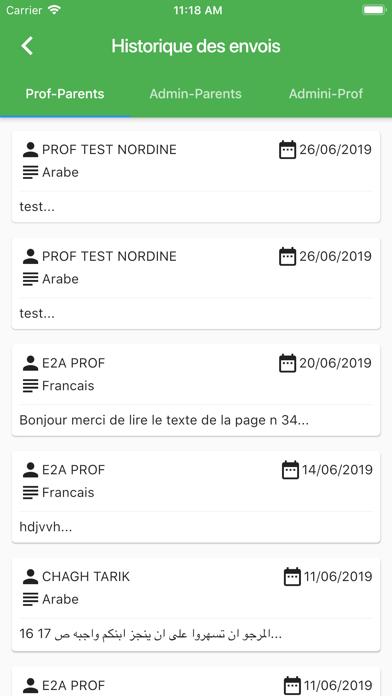Click the 11:18 AM clock
The width and height of the screenshot is (392, 696).
198,11
